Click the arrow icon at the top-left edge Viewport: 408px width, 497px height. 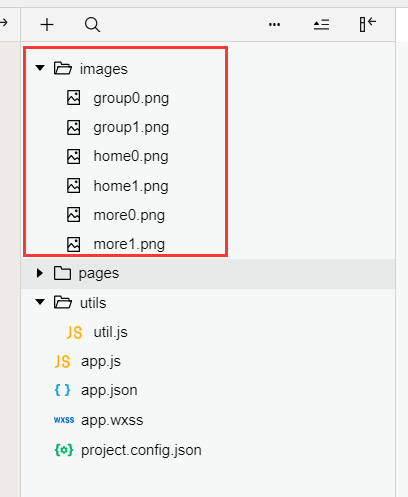[4, 23]
